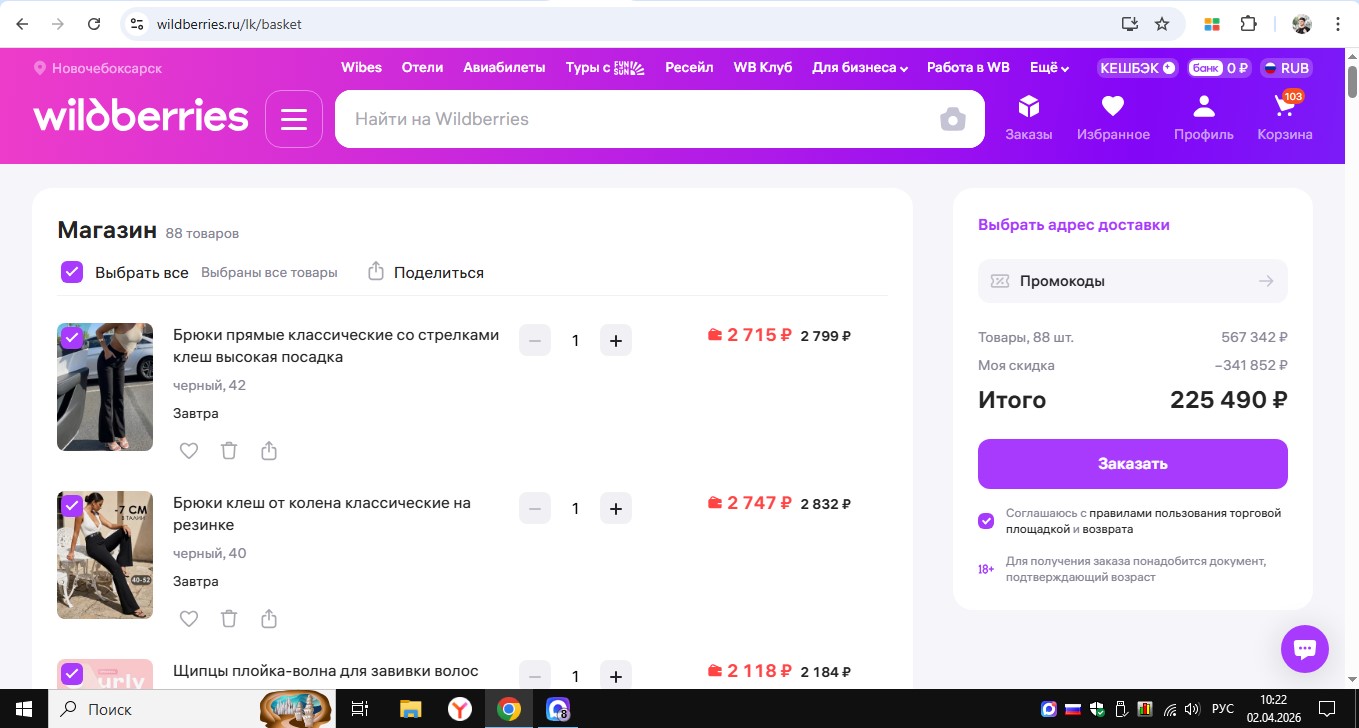Decrease quantity of Щипцы плойка-волна

point(535,676)
